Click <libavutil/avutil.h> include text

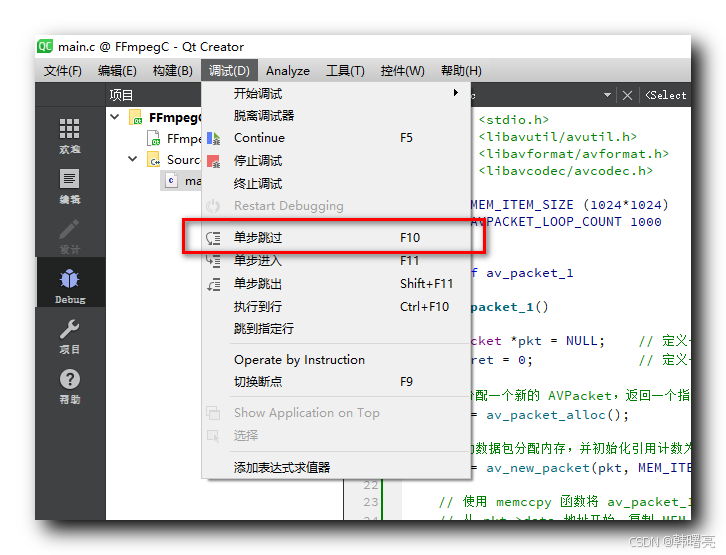coord(557,137)
